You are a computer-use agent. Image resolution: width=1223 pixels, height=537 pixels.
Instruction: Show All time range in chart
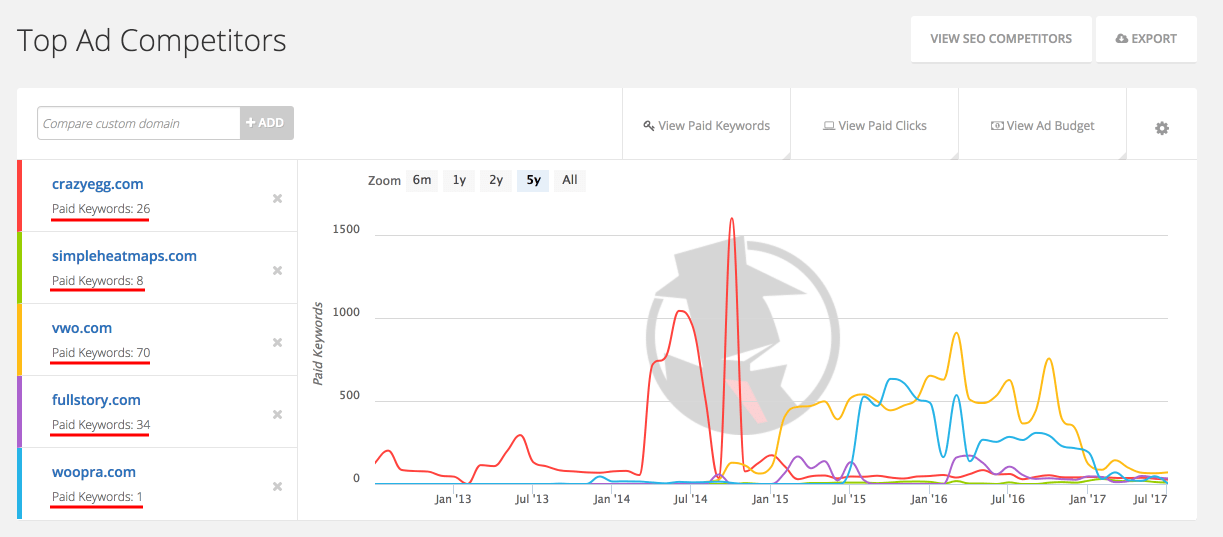[570, 180]
